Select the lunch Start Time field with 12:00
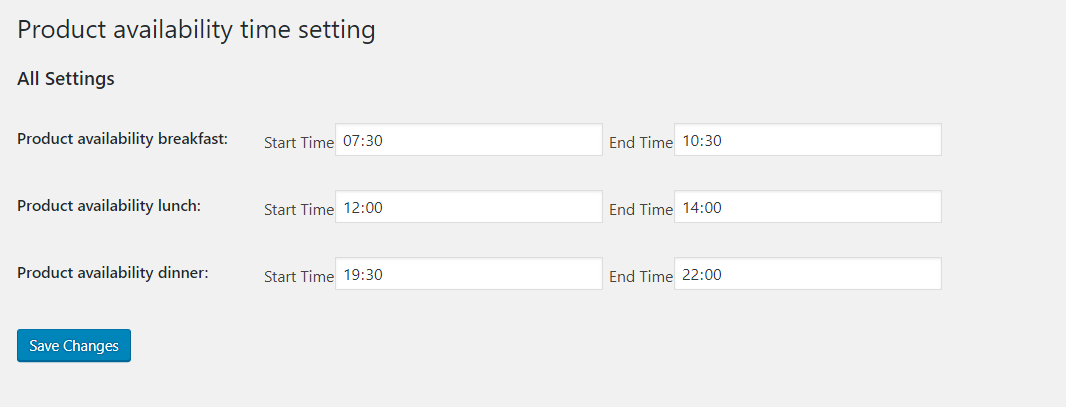 tap(469, 207)
